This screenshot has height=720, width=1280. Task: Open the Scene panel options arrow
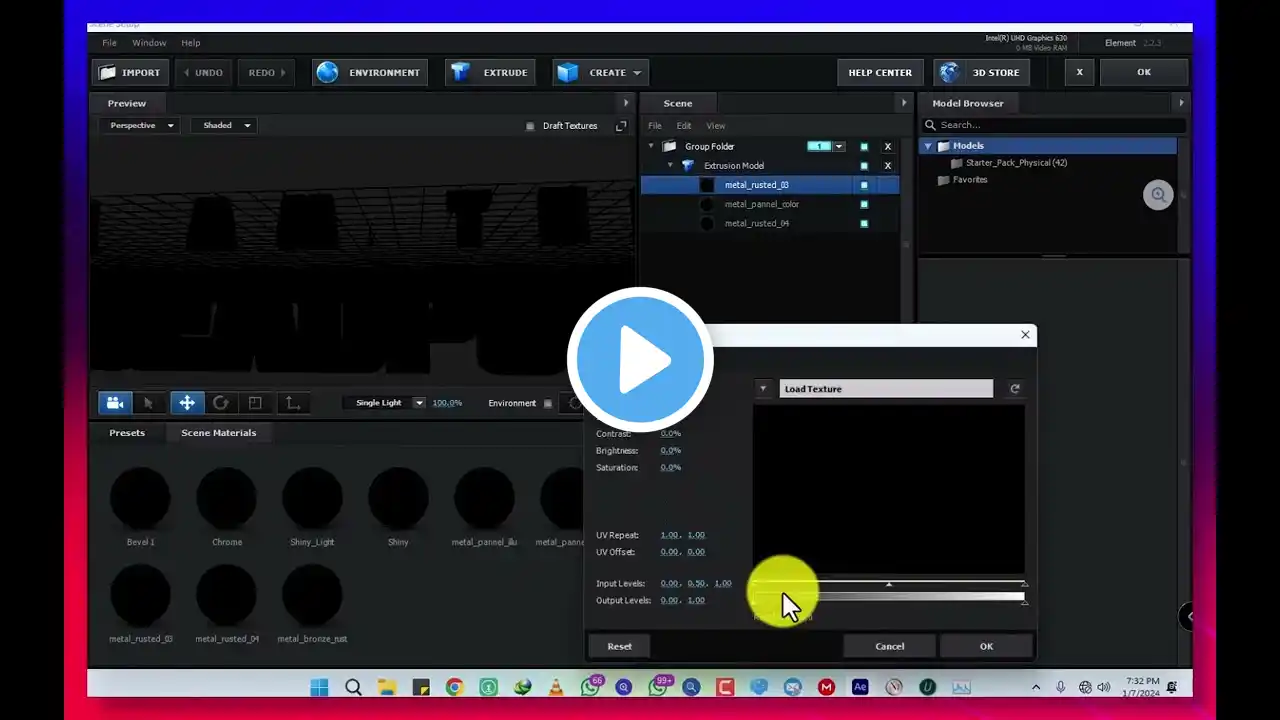tap(903, 103)
